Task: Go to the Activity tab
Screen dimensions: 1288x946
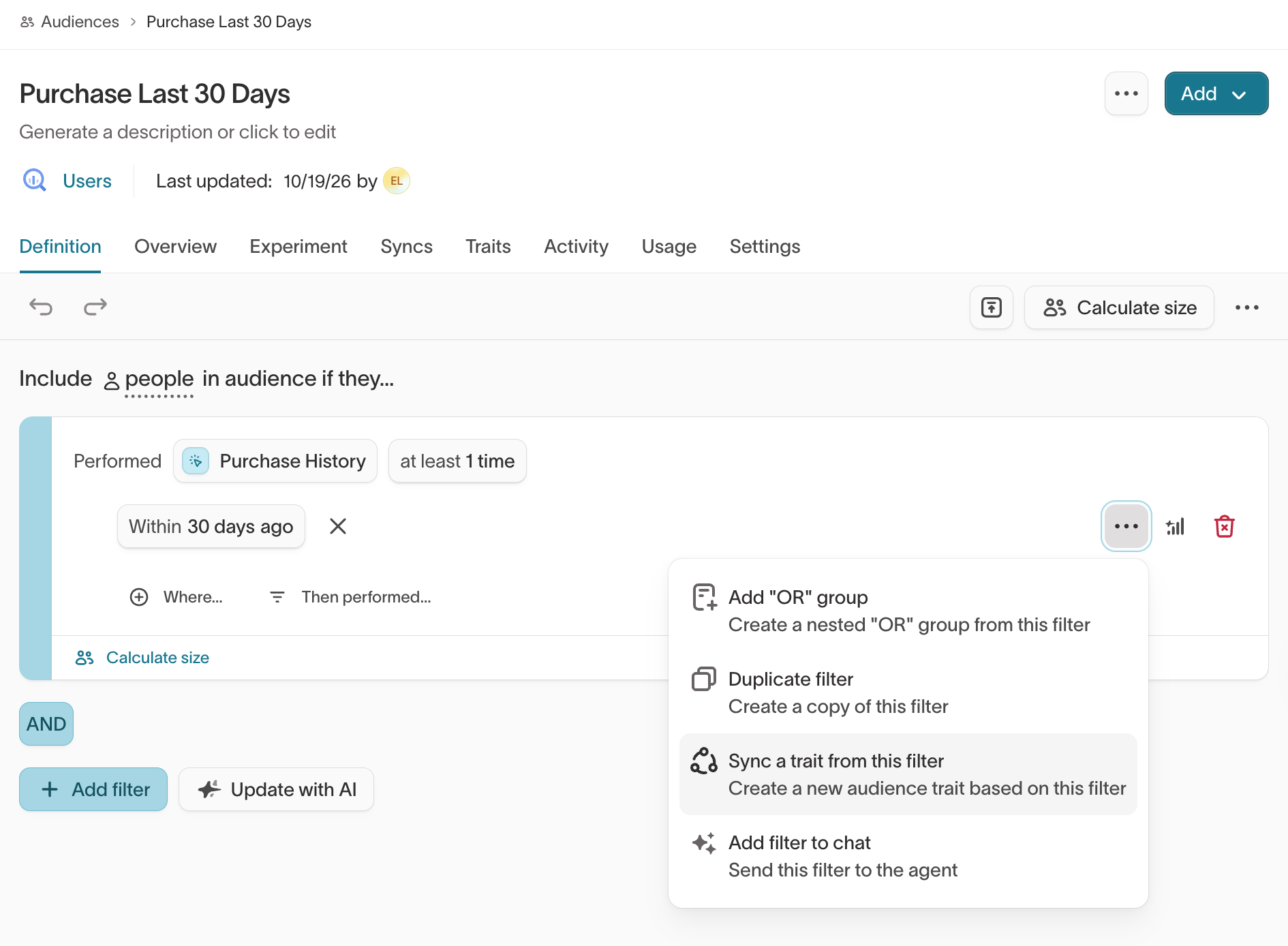Action: 577,246
